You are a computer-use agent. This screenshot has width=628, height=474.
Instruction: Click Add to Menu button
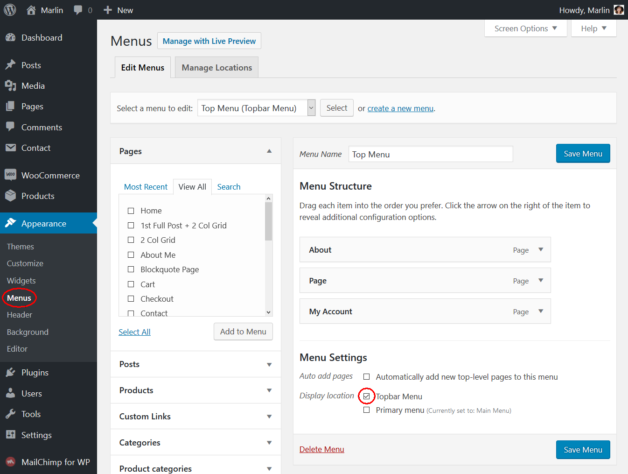click(243, 331)
